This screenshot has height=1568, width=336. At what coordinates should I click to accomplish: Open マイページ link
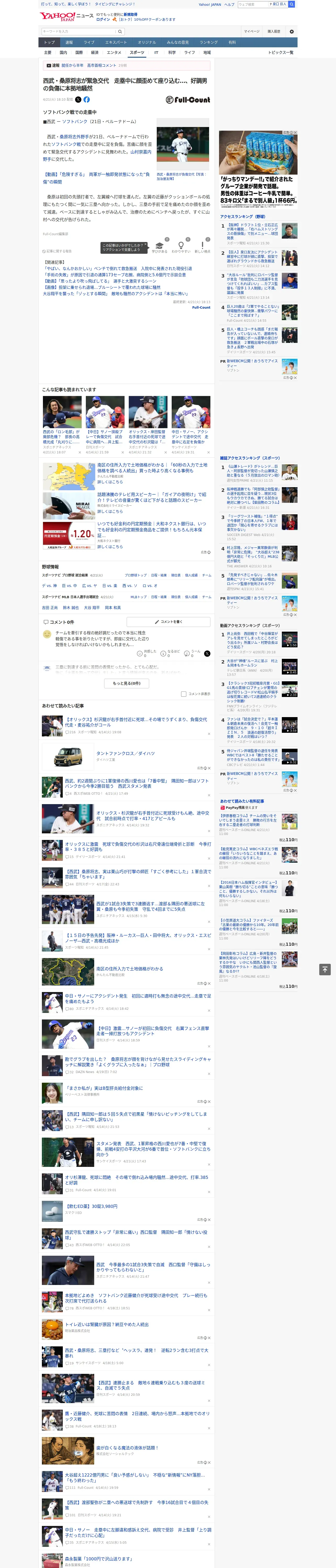pos(252,32)
